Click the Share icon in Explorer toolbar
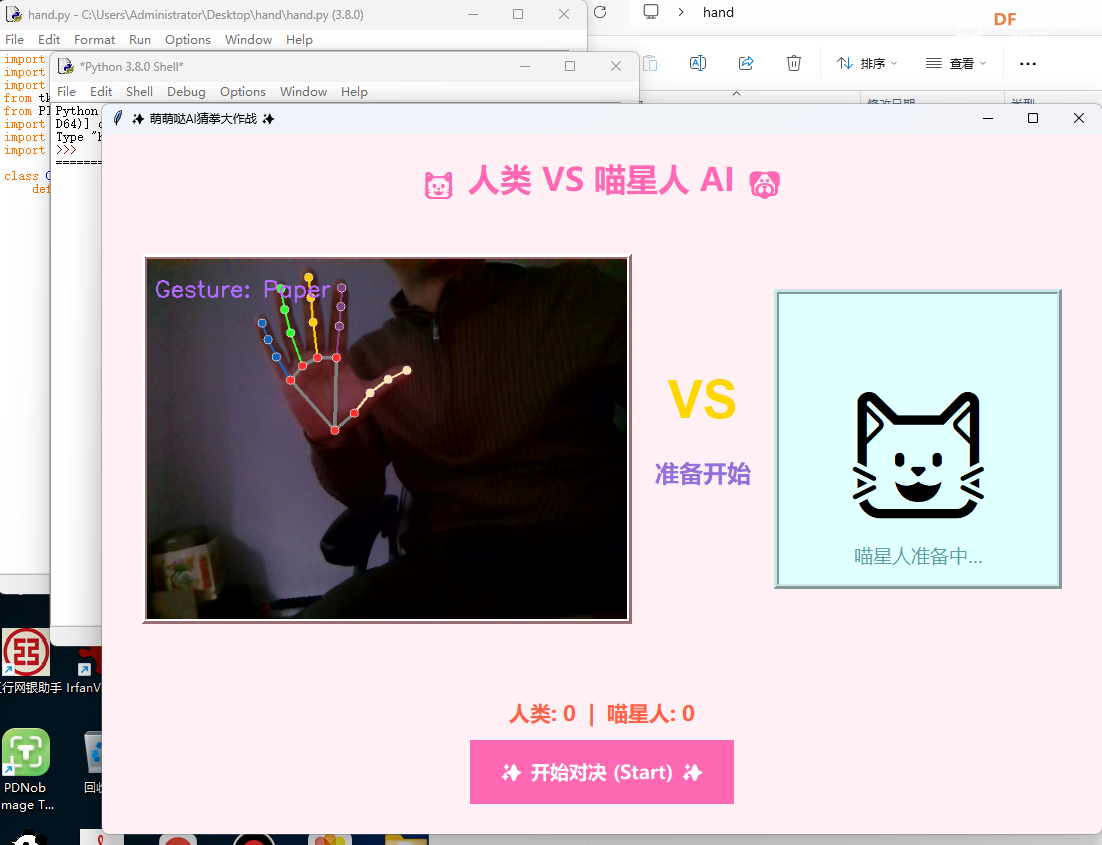The width and height of the screenshot is (1102, 845). pyautogui.click(x=745, y=62)
